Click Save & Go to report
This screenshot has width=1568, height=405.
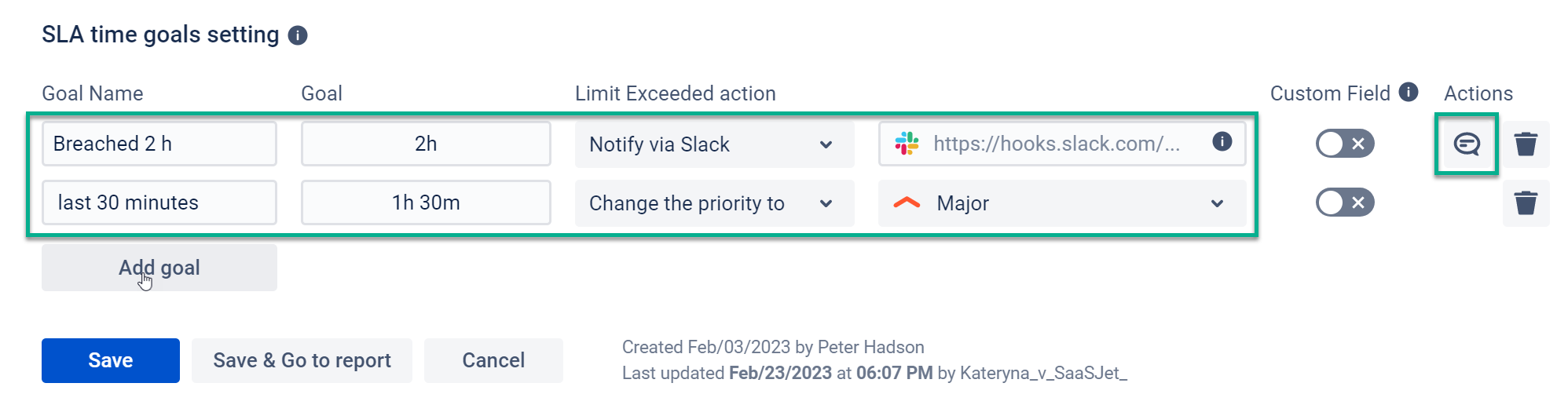pyautogui.click(x=302, y=360)
